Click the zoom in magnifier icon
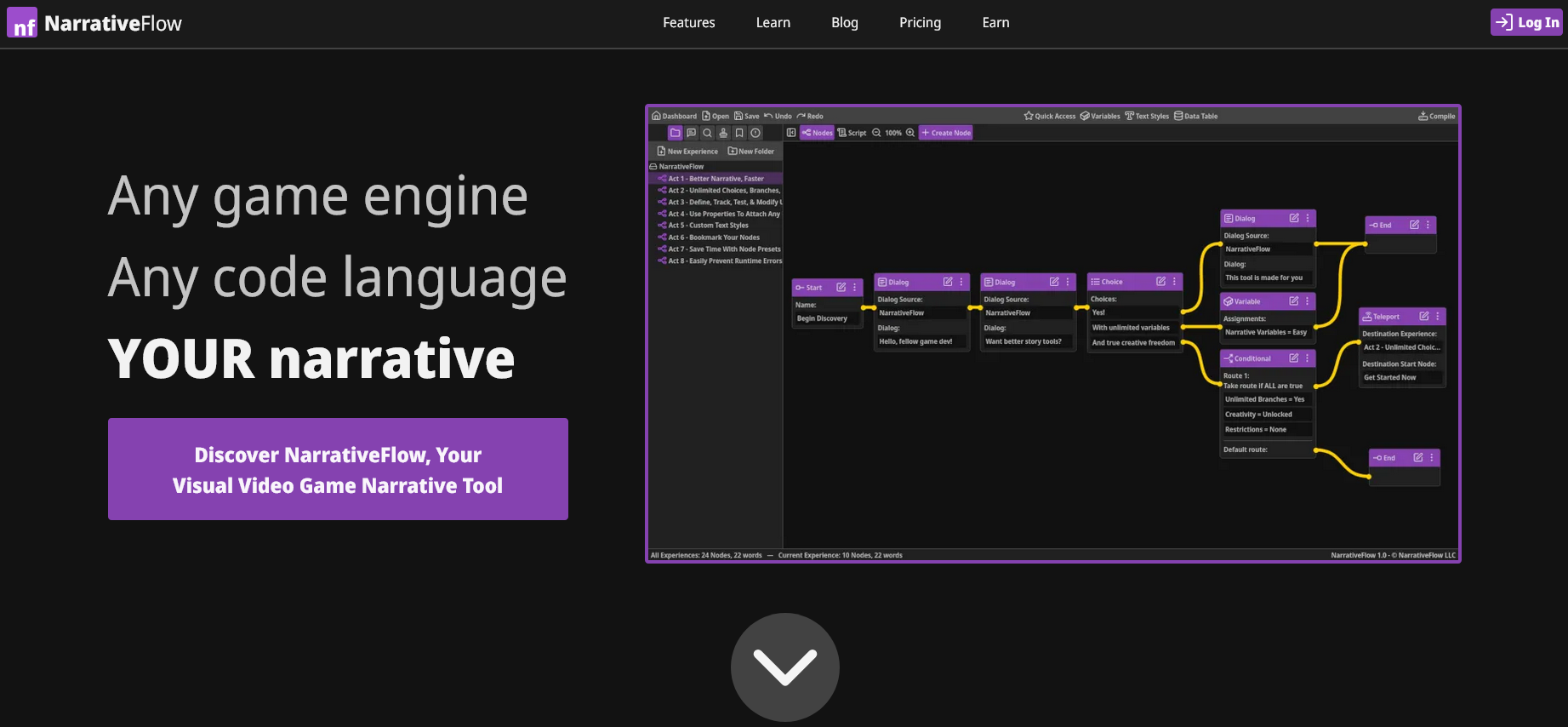The width and height of the screenshot is (1568, 727). click(x=910, y=133)
